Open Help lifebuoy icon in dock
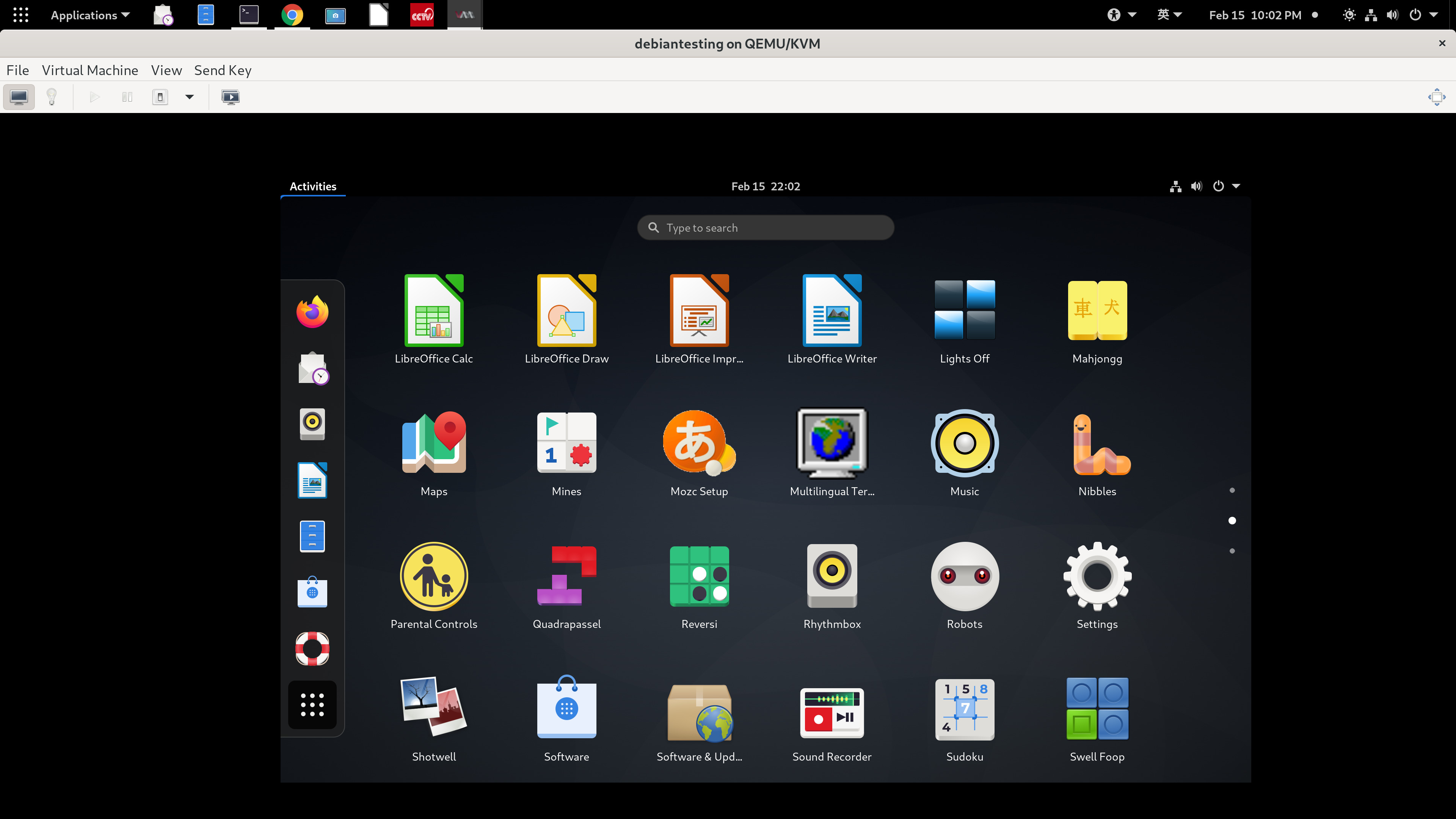This screenshot has width=1456, height=819. pyautogui.click(x=312, y=648)
